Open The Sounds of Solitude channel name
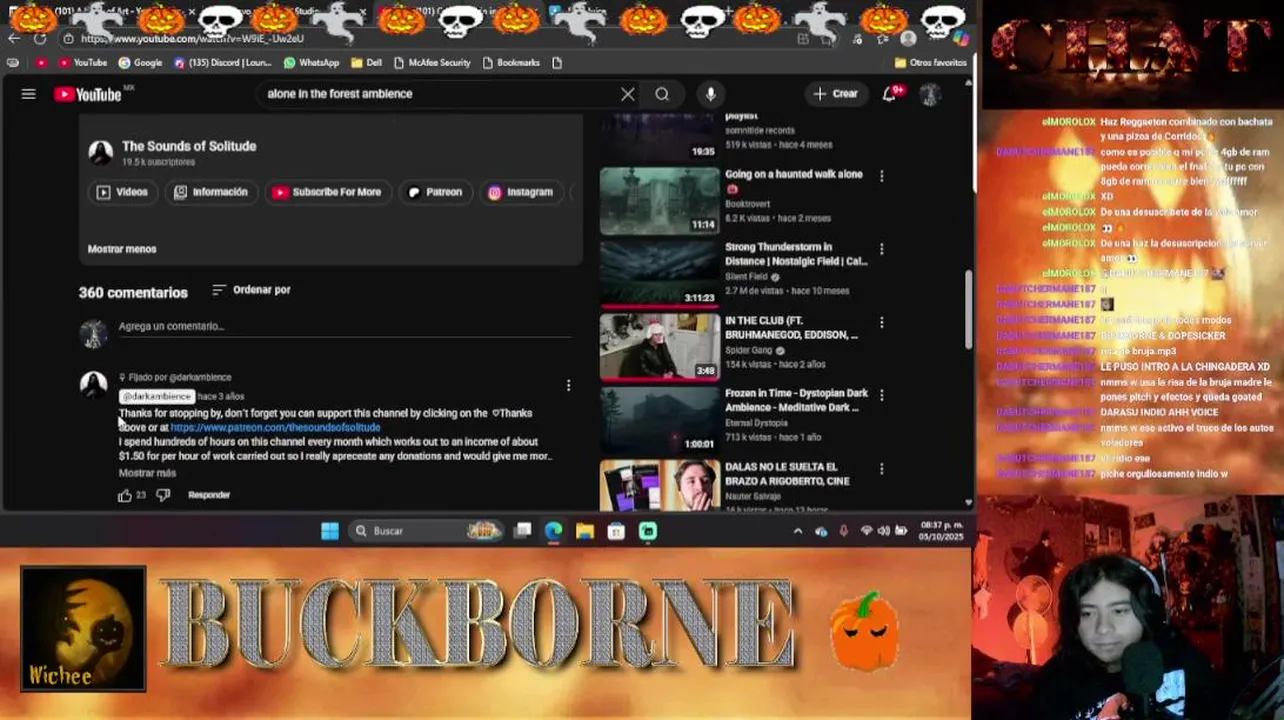Screen dimensions: 1284x720 point(189,146)
